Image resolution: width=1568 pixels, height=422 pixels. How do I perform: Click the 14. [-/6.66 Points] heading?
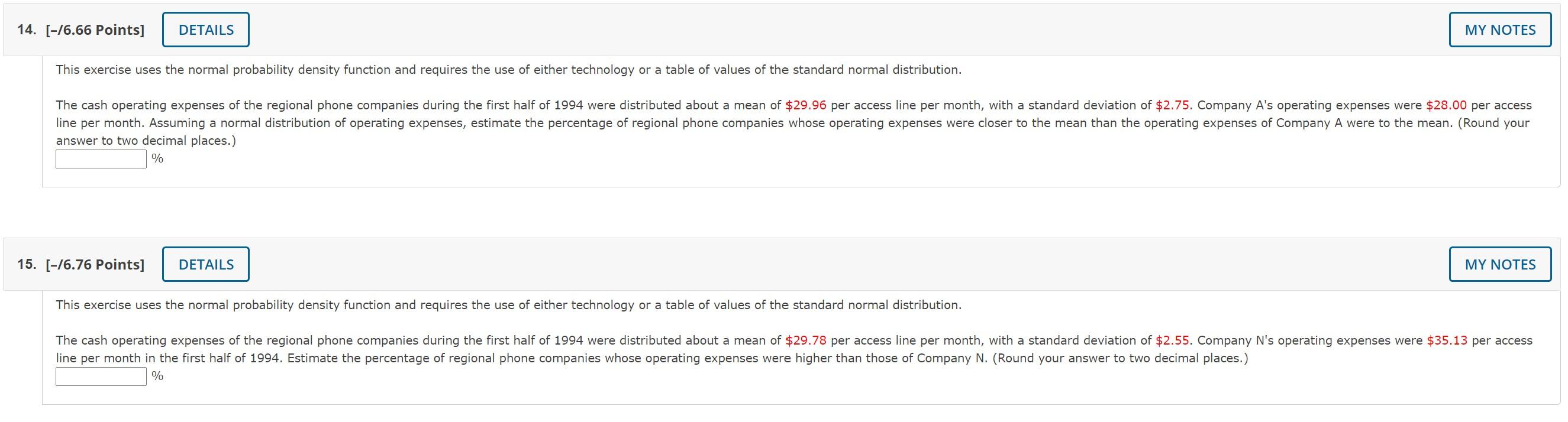(x=81, y=30)
